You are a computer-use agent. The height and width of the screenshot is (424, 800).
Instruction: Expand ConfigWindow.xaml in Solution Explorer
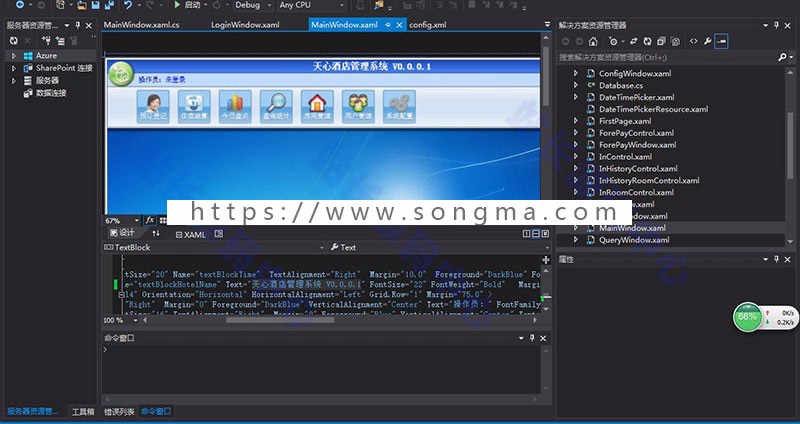(x=576, y=73)
